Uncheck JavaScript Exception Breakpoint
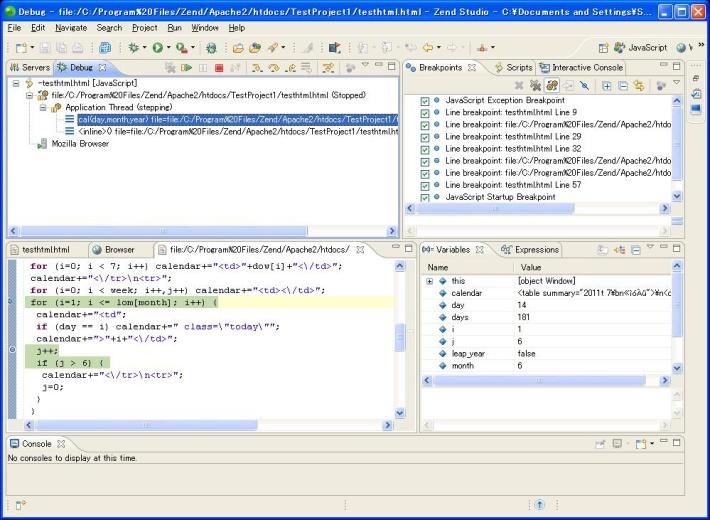Screen dimensions: 710x520 pos(425,102)
